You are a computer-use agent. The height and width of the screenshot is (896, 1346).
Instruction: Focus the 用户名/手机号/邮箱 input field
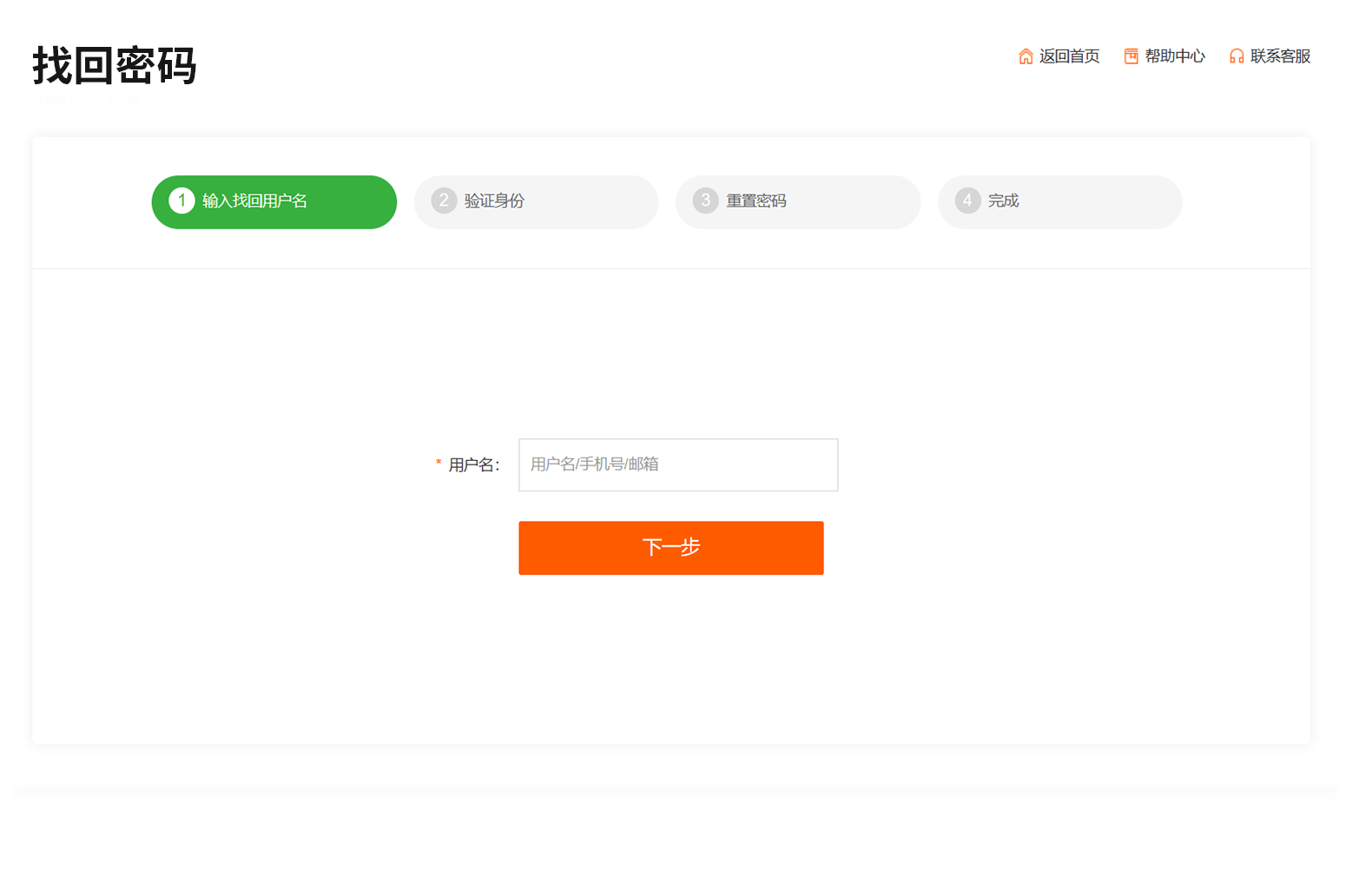coord(677,464)
